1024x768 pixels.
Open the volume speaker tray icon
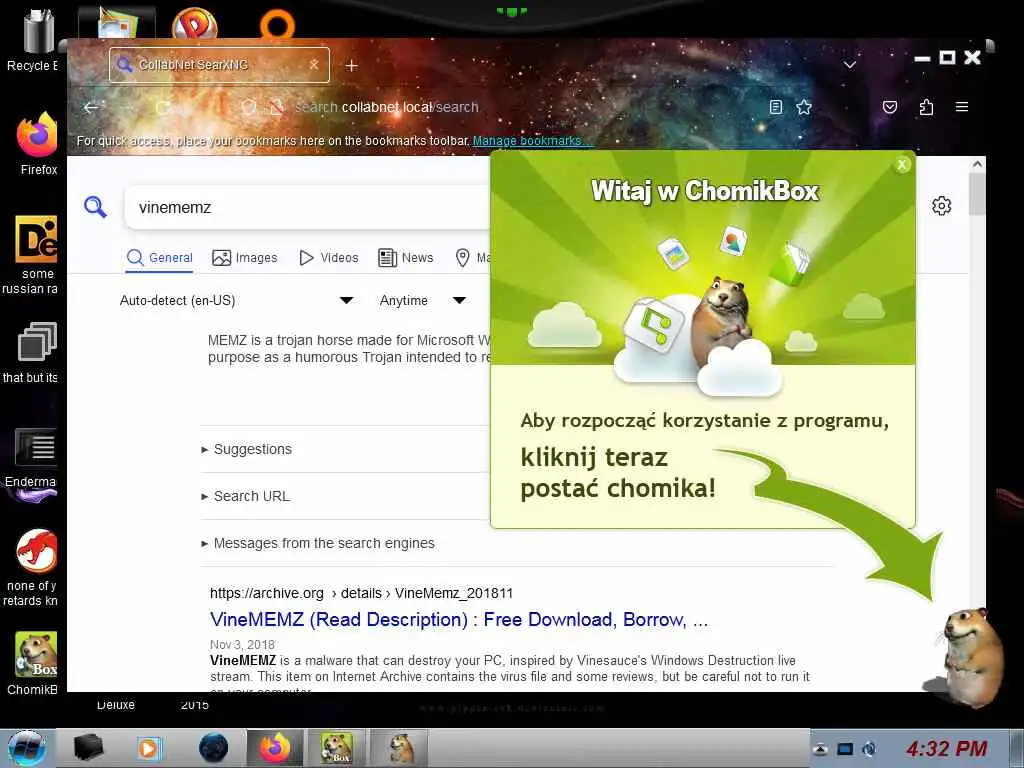pos(869,749)
